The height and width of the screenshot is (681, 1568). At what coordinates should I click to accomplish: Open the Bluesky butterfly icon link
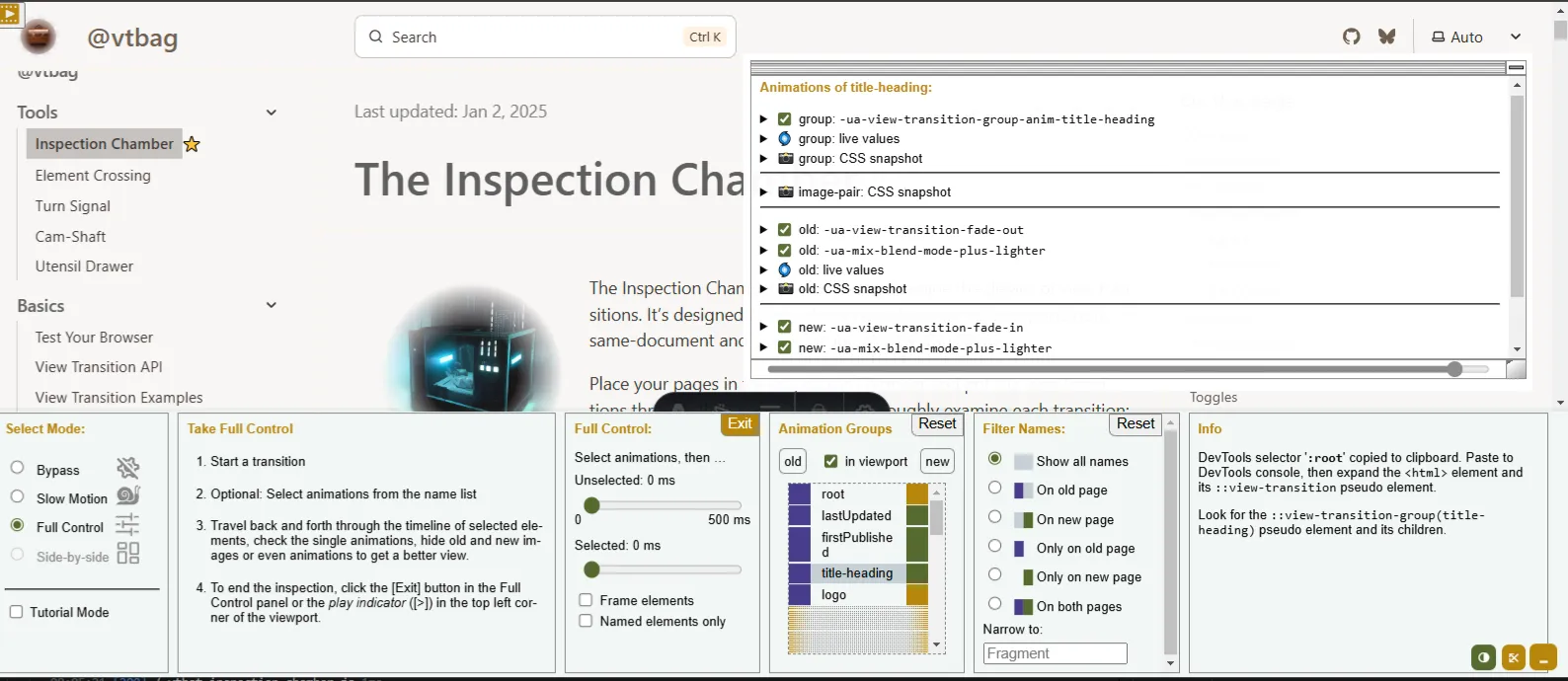point(1387,37)
